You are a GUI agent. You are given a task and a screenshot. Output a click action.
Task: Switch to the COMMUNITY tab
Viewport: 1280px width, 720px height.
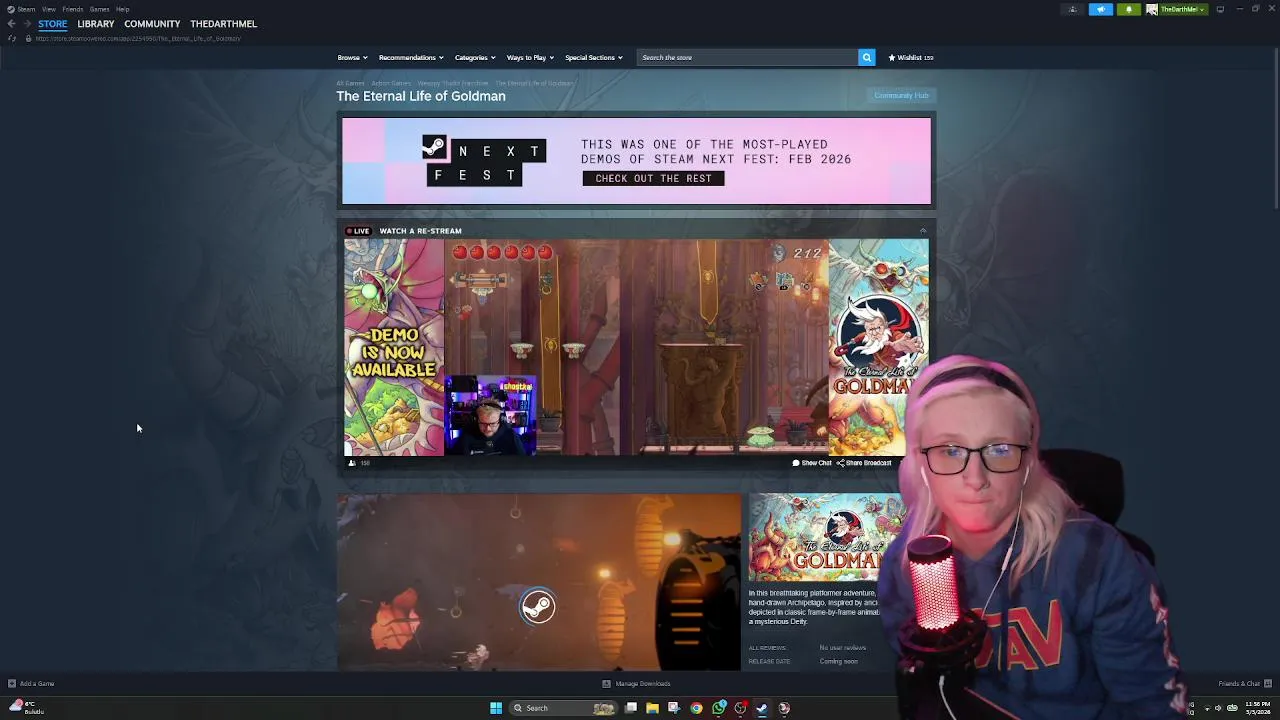pos(152,23)
